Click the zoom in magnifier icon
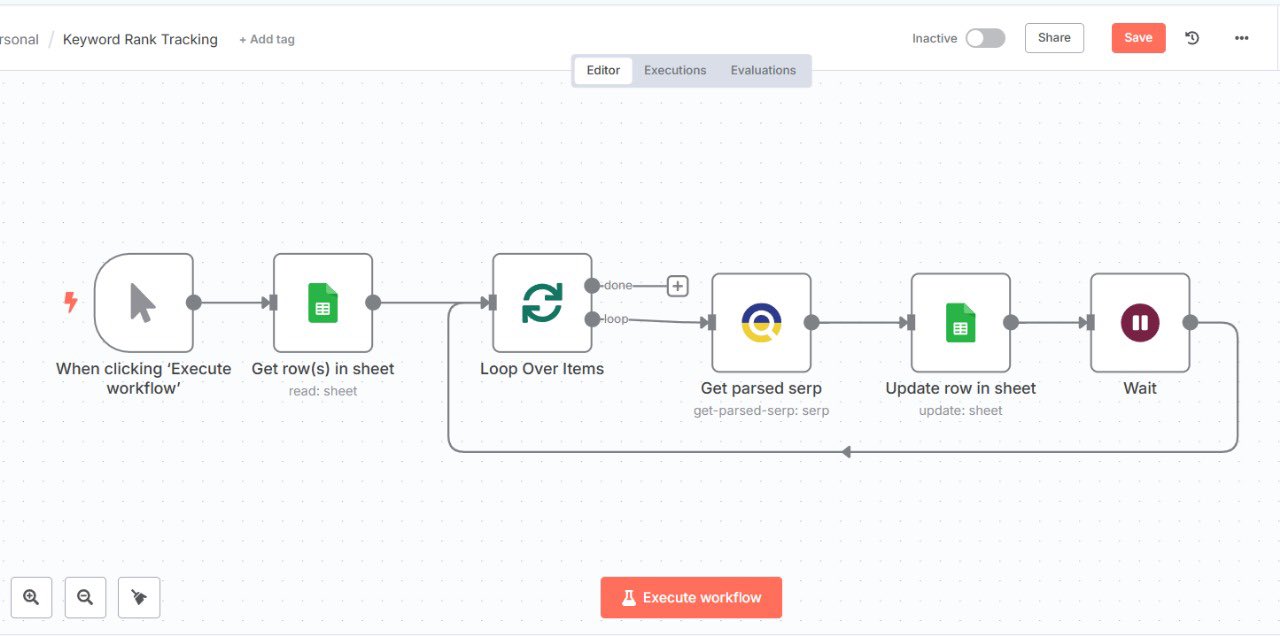This screenshot has width=1280, height=636. coord(31,598)
